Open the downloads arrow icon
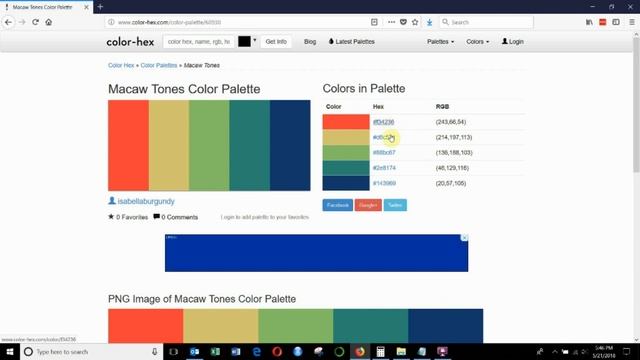 point(429,22)
